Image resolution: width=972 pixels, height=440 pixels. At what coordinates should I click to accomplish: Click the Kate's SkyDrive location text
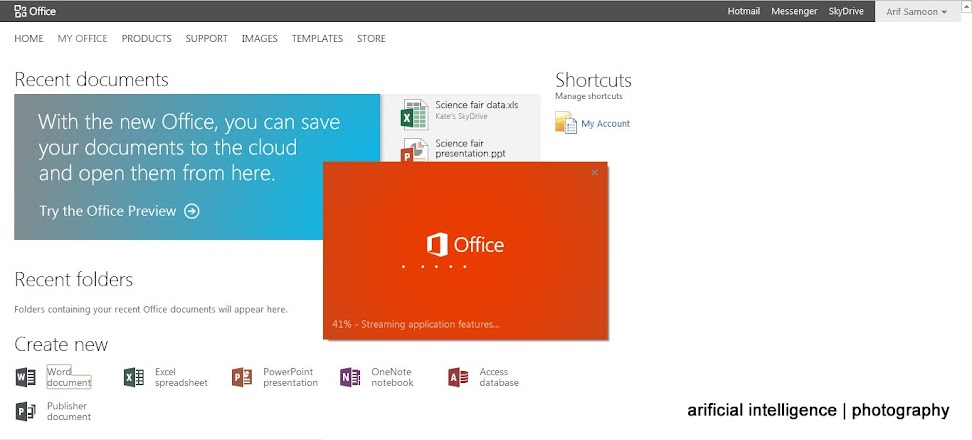click(x=462, y=116)
